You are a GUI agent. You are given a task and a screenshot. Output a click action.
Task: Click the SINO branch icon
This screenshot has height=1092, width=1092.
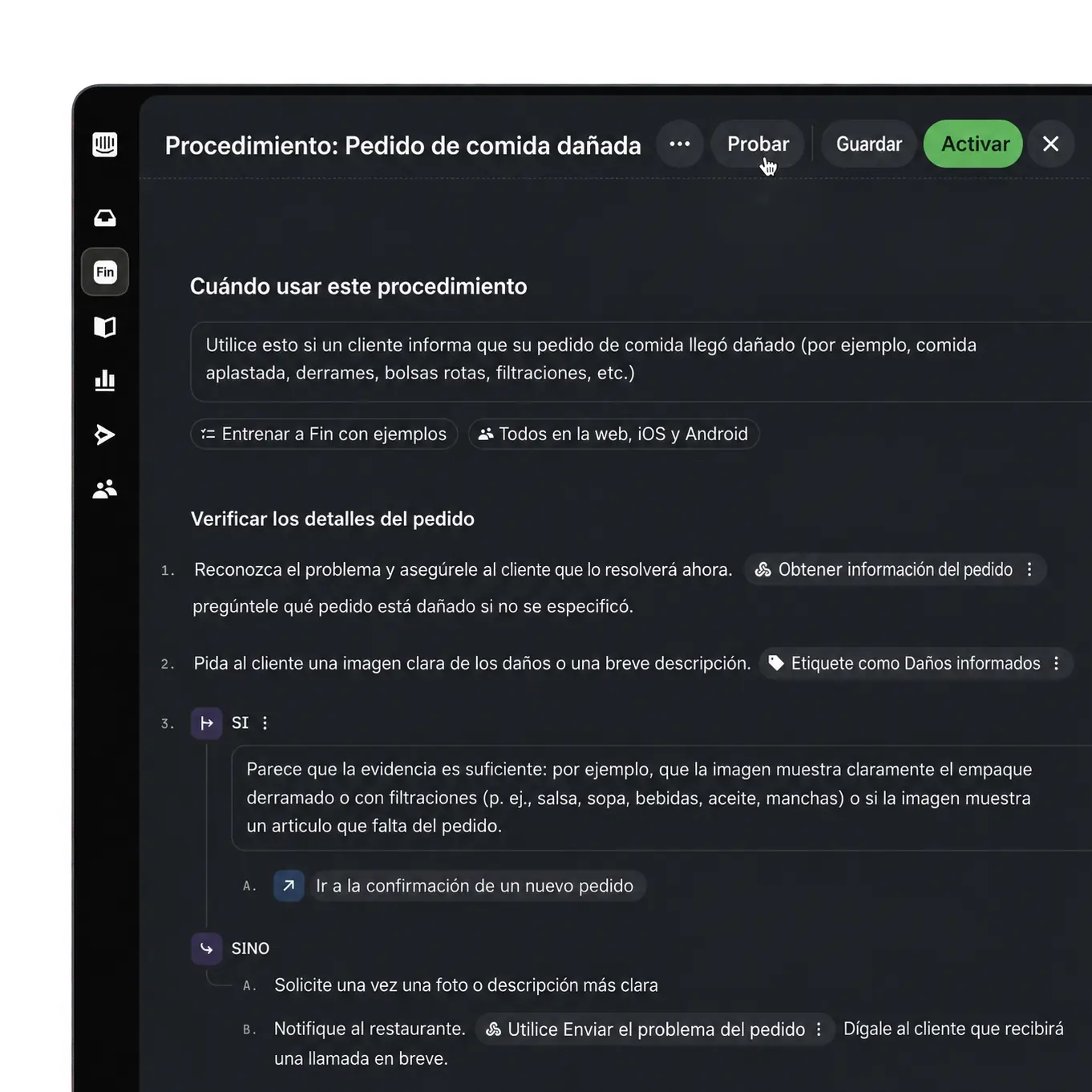point(207,948)
